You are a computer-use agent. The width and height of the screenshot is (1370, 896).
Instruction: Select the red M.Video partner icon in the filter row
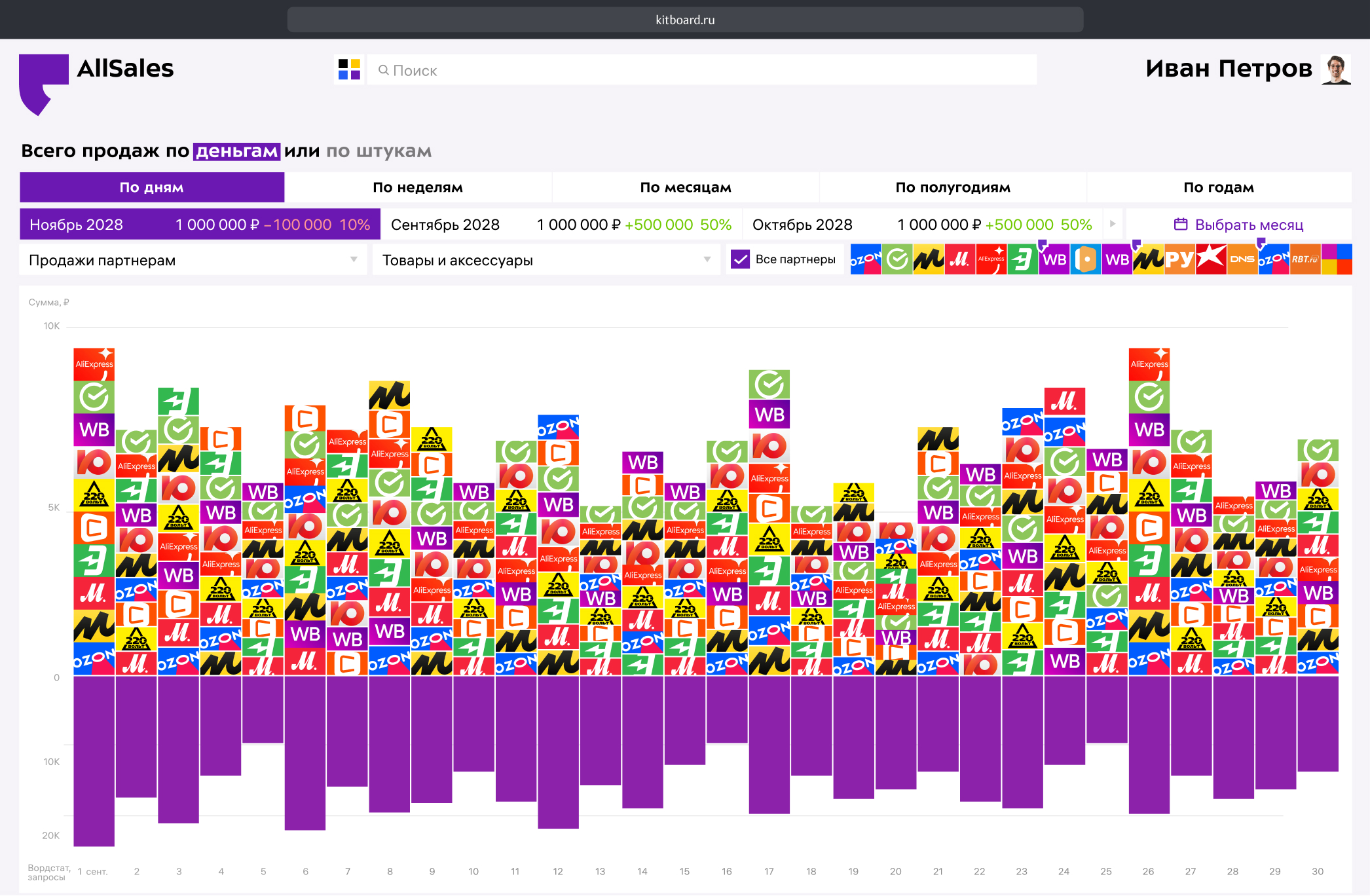959,259
